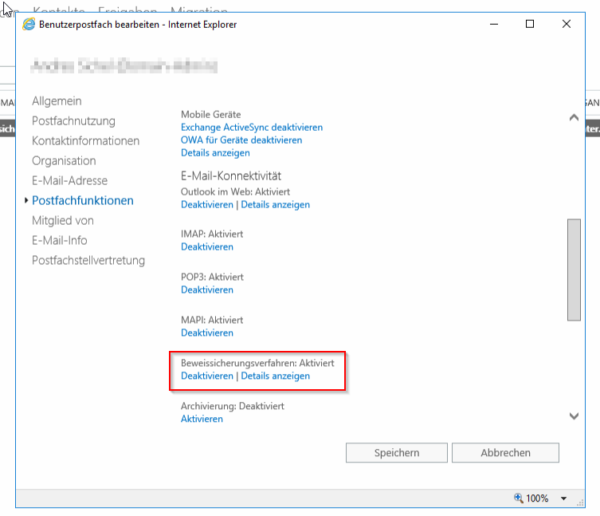Click the Speichern button
Screen dimensions: 600x516
397,453
